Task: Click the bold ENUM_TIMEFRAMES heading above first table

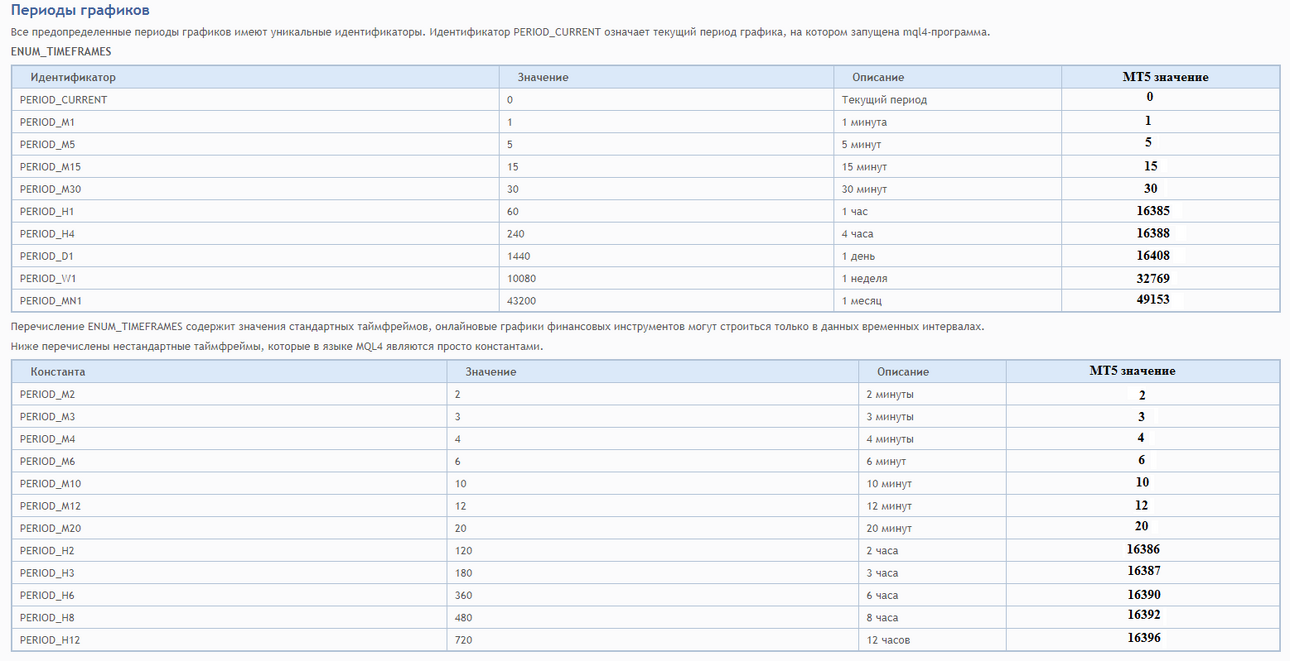Action: [61, 51]
